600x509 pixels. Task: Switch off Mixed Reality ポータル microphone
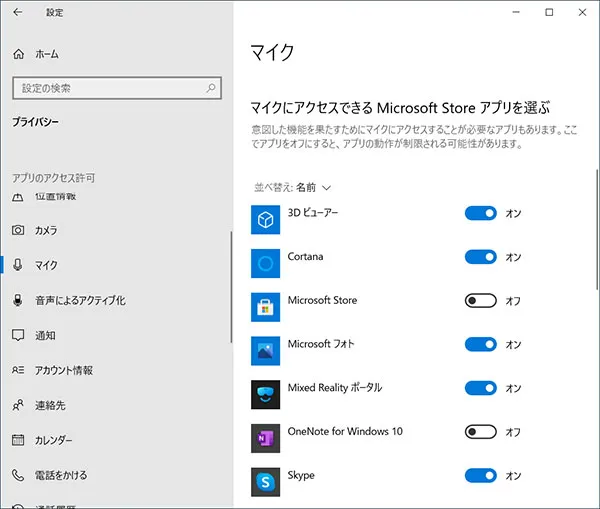481,388
